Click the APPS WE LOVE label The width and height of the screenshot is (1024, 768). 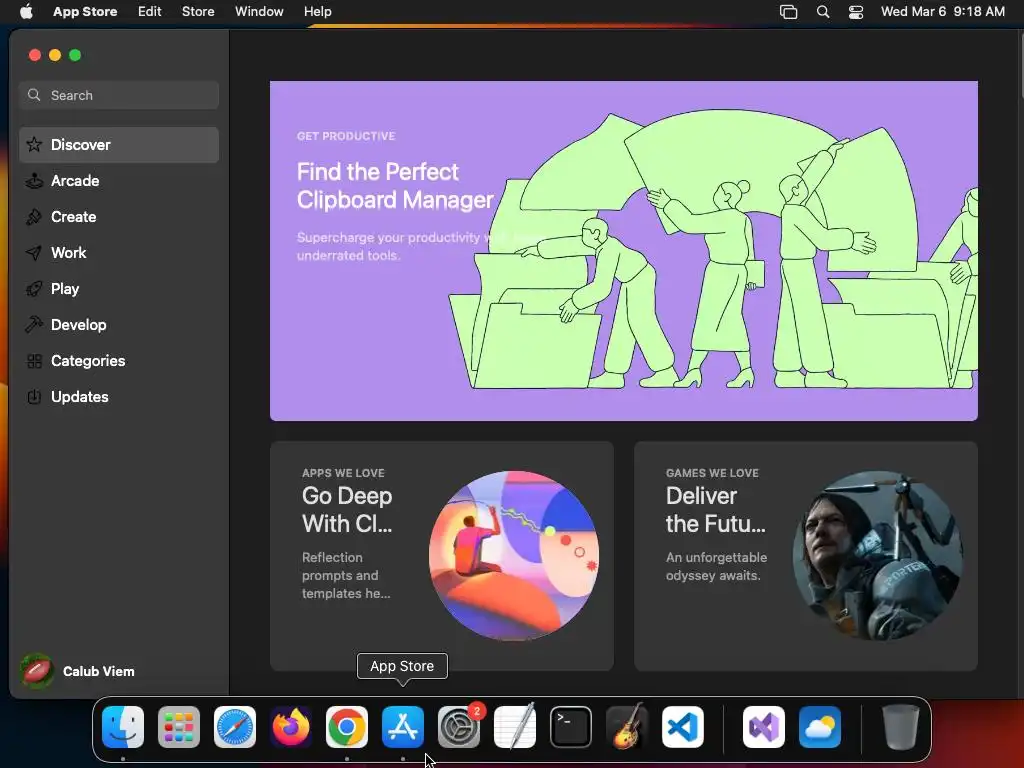[x=343, y=473]
